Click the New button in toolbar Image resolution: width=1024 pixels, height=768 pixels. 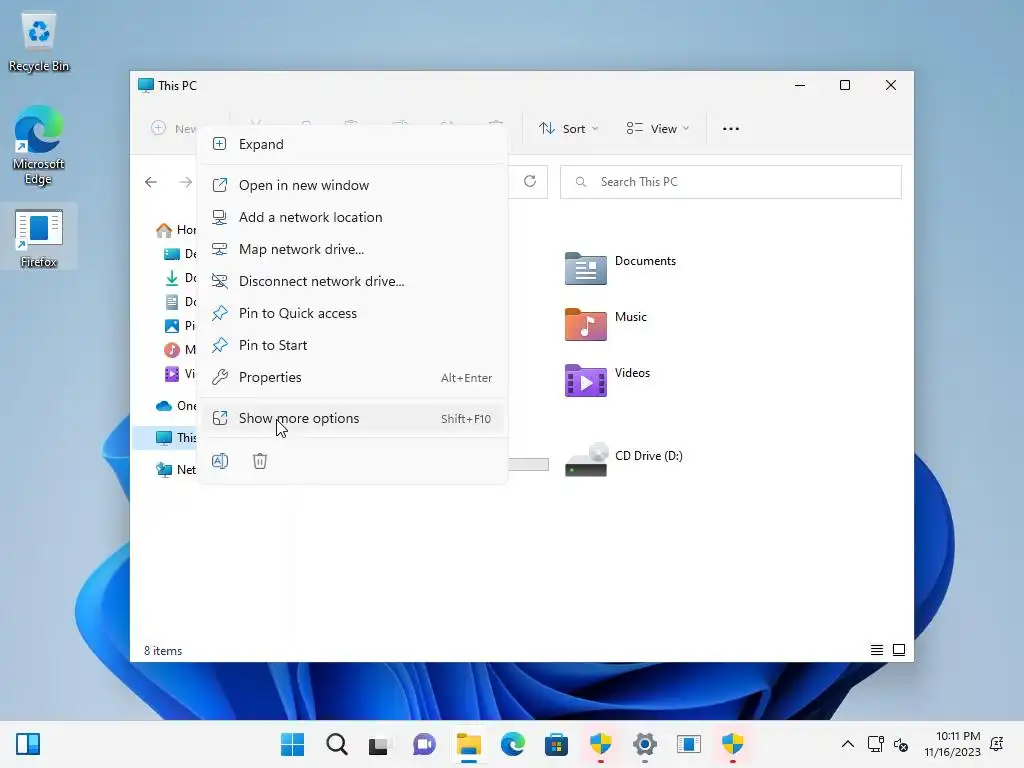(174, 129)
